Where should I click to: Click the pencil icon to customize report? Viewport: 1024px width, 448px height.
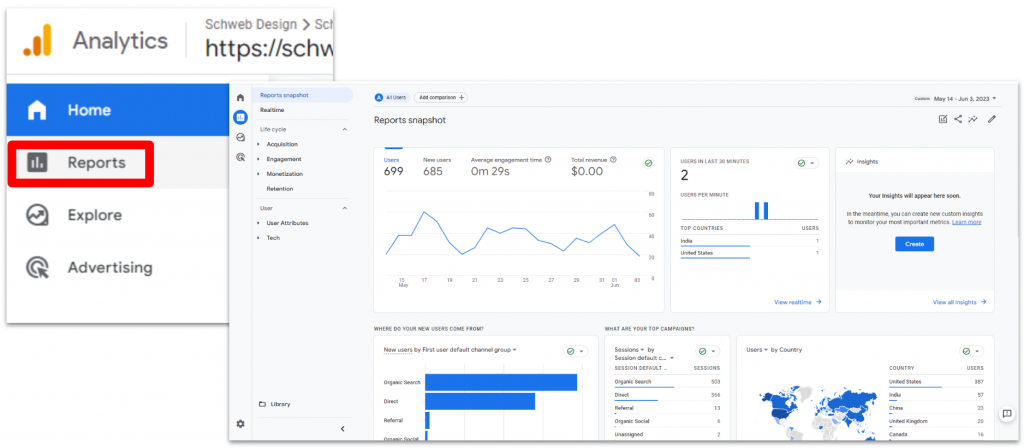pos(991,119)
